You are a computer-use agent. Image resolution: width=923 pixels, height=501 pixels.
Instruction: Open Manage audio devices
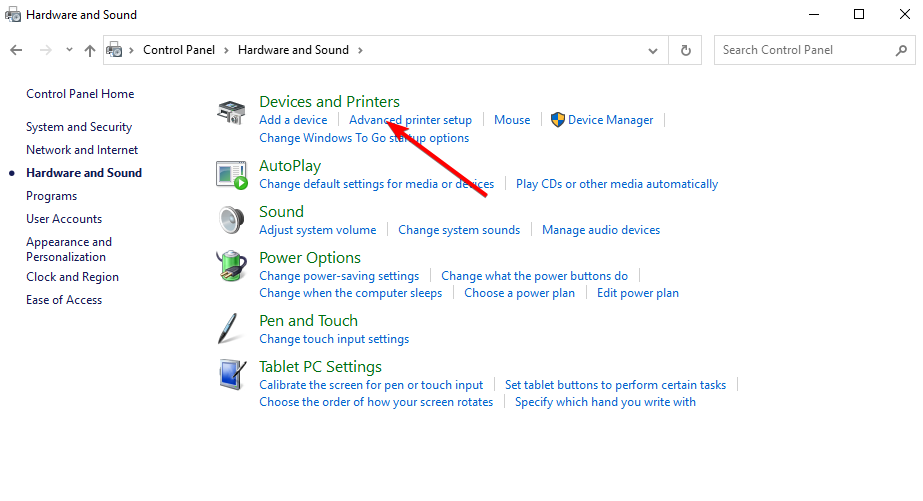pyautogui.click(x=601, y=230)
